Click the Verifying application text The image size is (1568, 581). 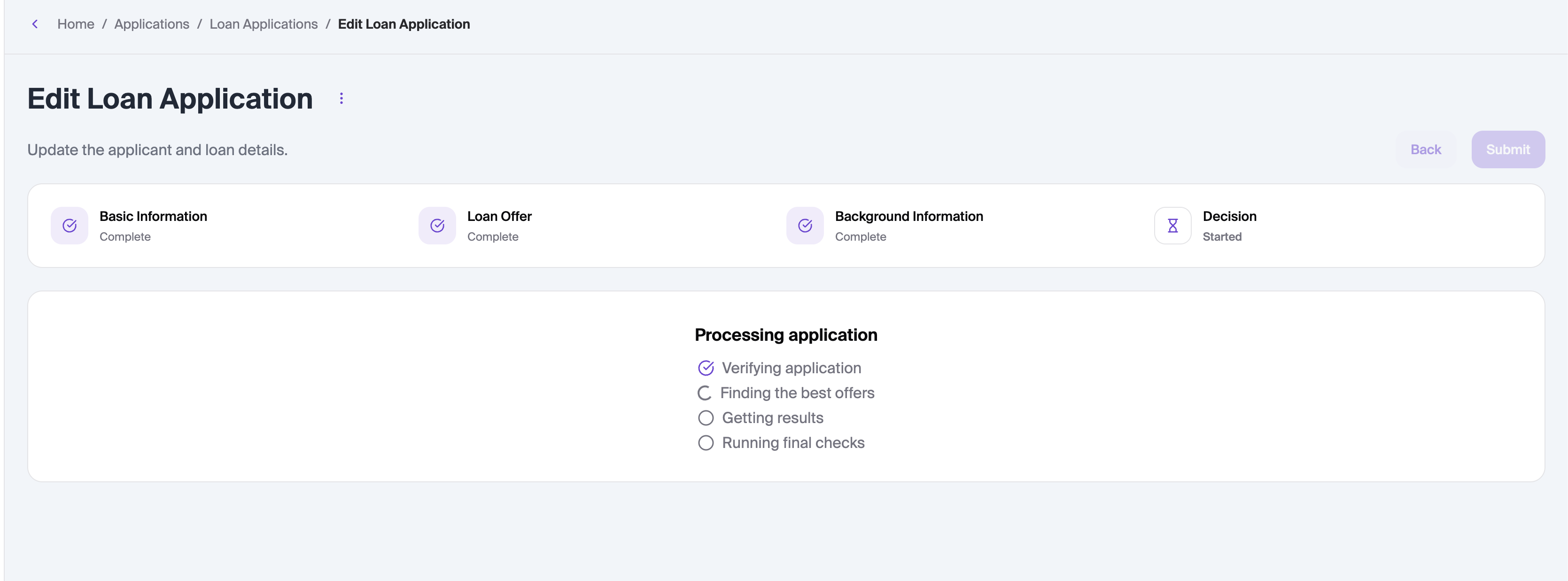pos(792,368)
